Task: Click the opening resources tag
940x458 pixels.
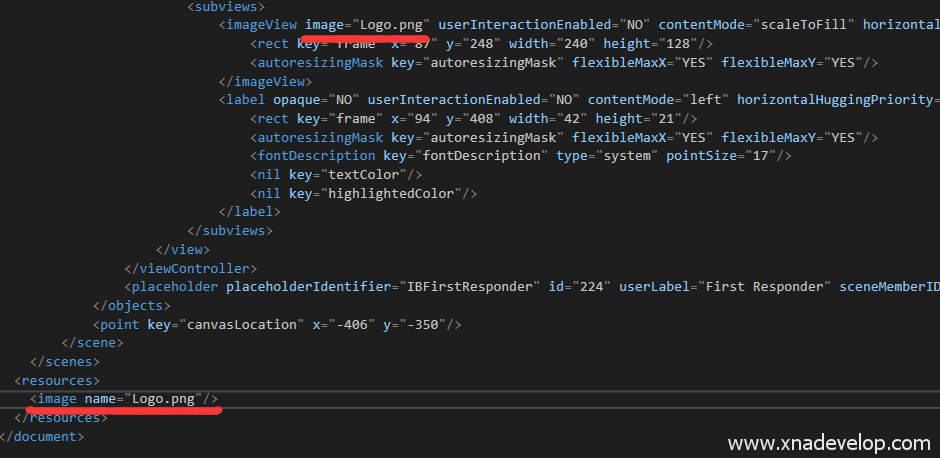Action: point(57,380)
